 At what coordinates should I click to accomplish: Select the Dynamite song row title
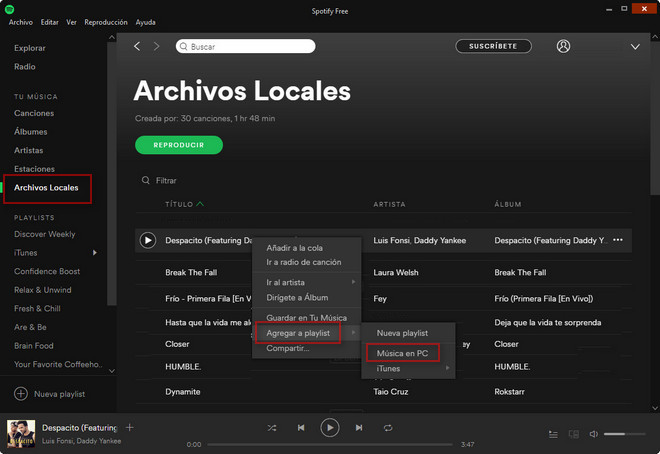pyautogui.click(x=183, y=392)
